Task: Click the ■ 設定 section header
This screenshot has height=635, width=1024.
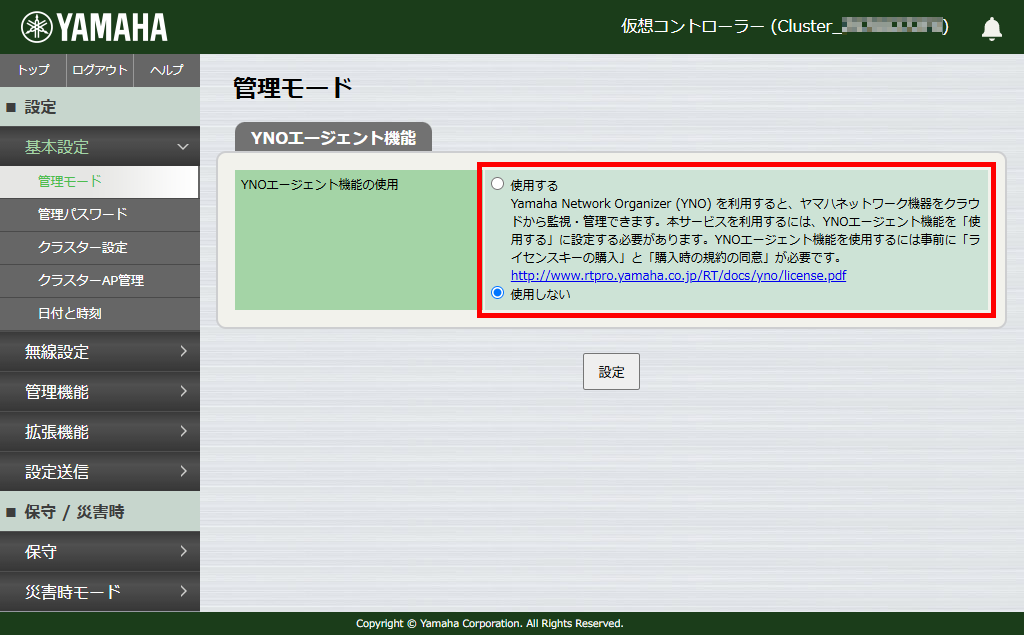Action: pos(100,106)
